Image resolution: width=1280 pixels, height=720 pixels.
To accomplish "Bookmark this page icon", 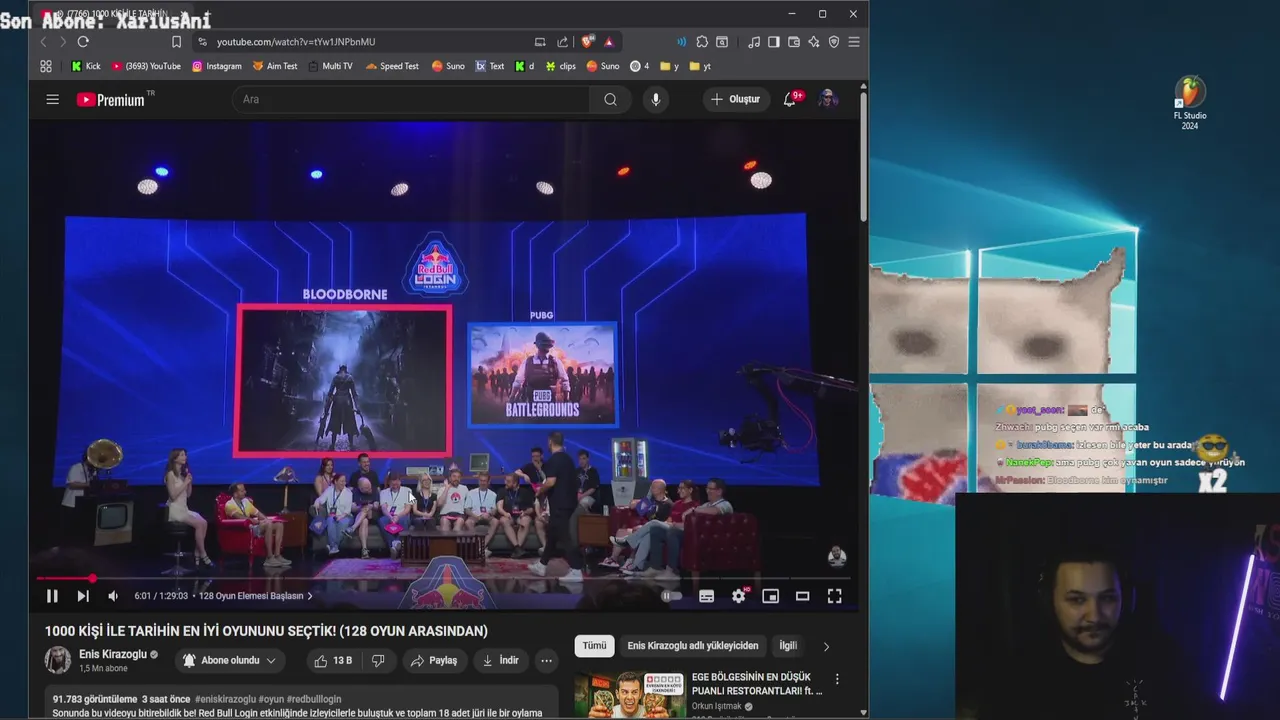I will [176, 42].
